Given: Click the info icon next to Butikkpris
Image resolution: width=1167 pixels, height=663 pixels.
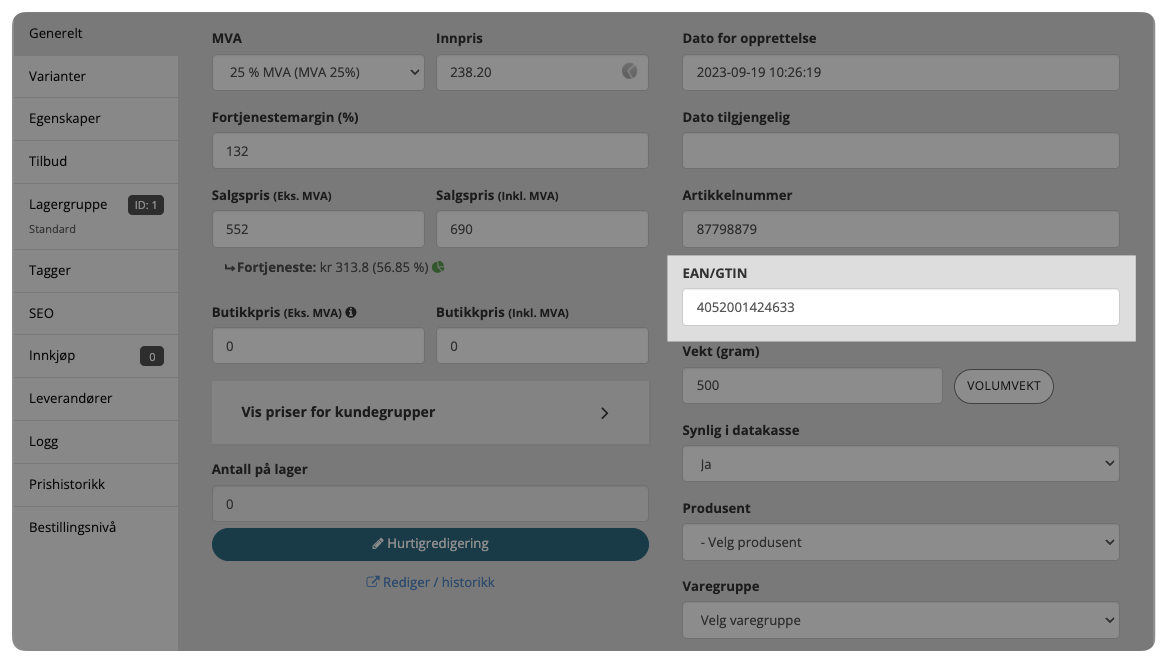Looking at the screenshot, I should 351,313.
